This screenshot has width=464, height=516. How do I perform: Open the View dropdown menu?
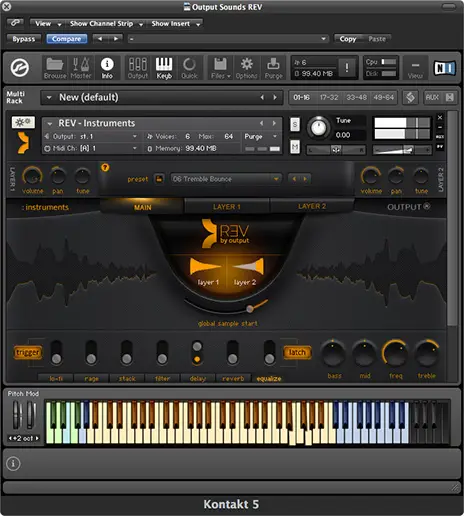[x=47, y=24]
